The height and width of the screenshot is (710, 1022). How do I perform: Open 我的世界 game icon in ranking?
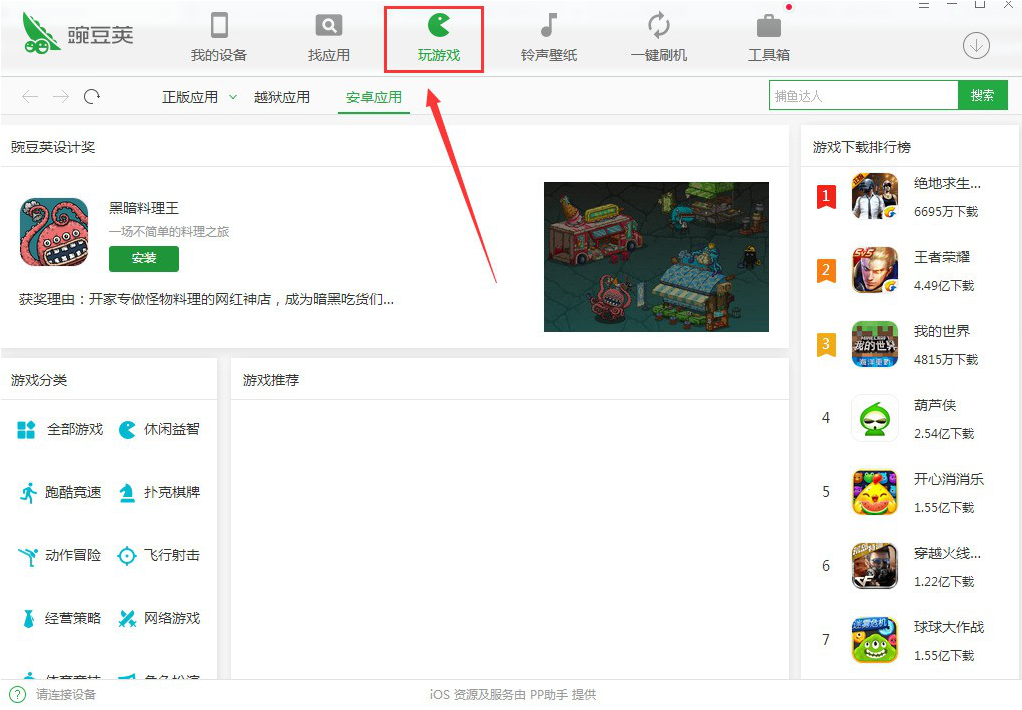click(875, 344)
